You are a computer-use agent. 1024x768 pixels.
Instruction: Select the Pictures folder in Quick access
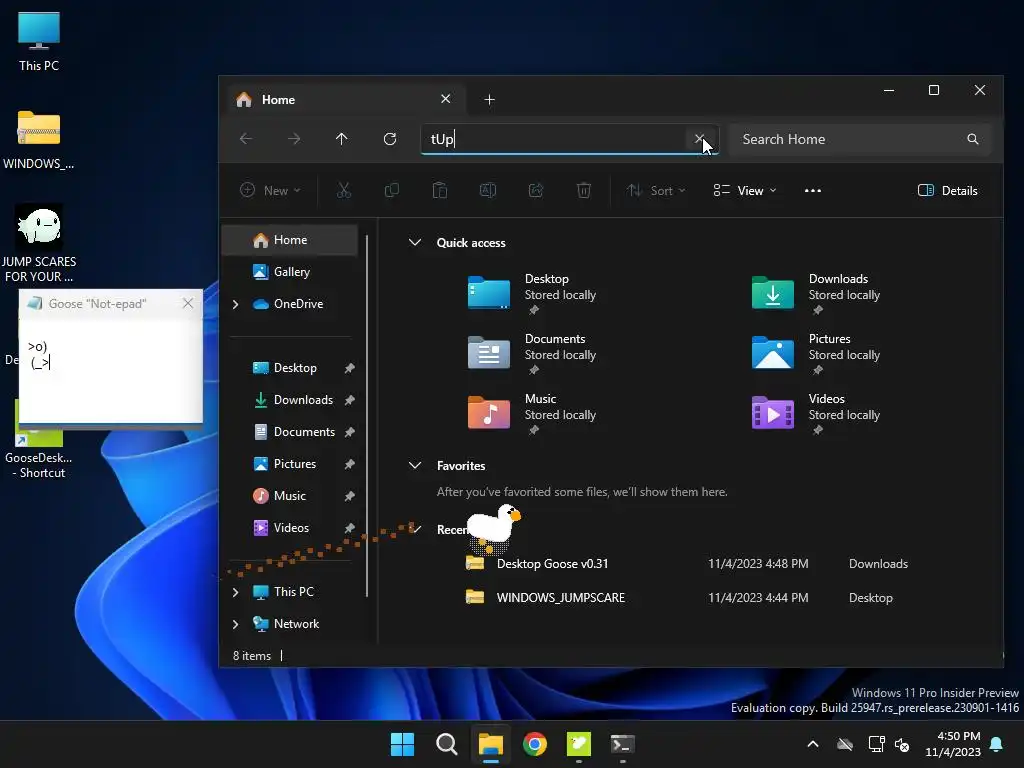tap(816, 353)
